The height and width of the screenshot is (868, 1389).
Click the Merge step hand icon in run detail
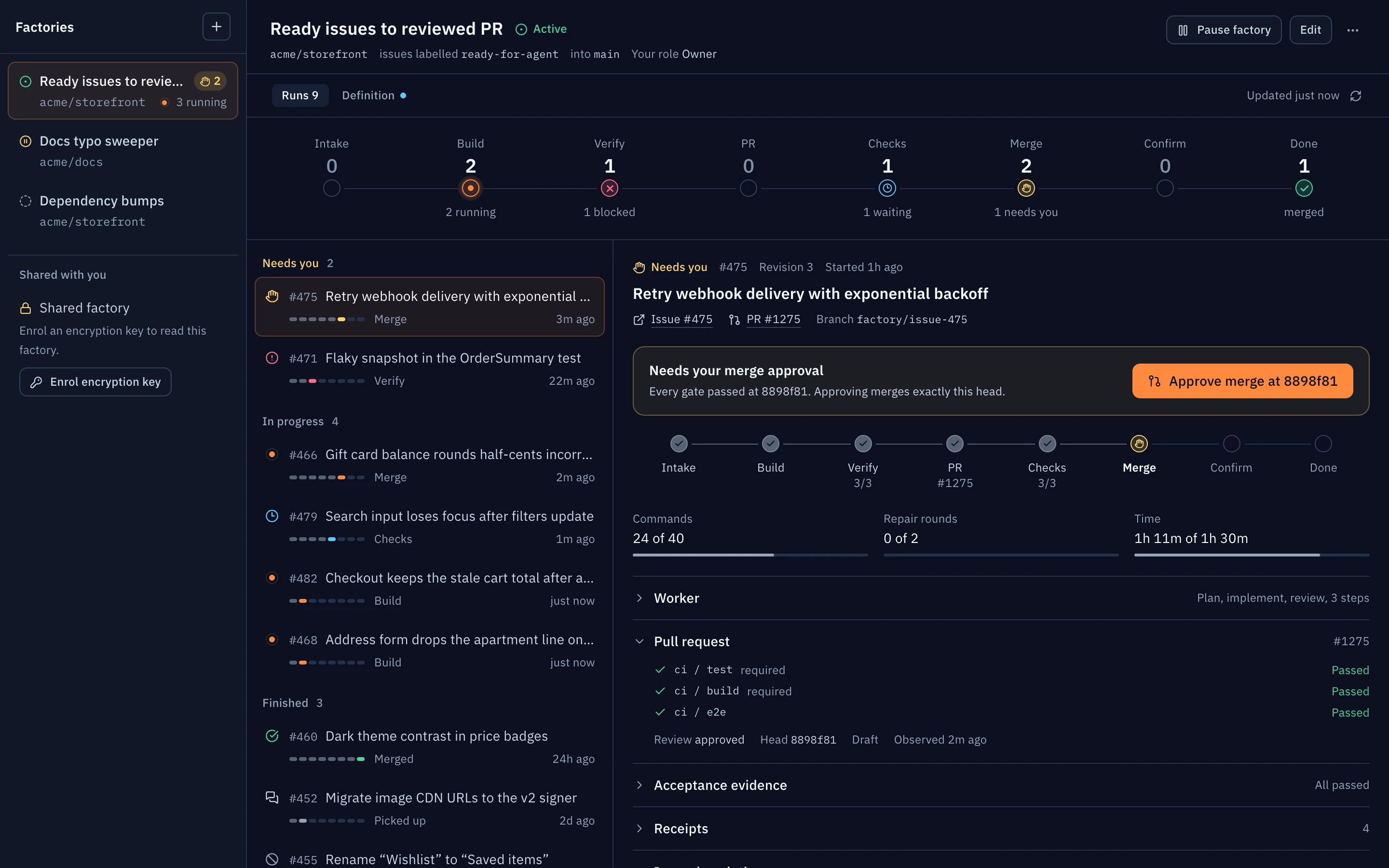click(1139, 444)
